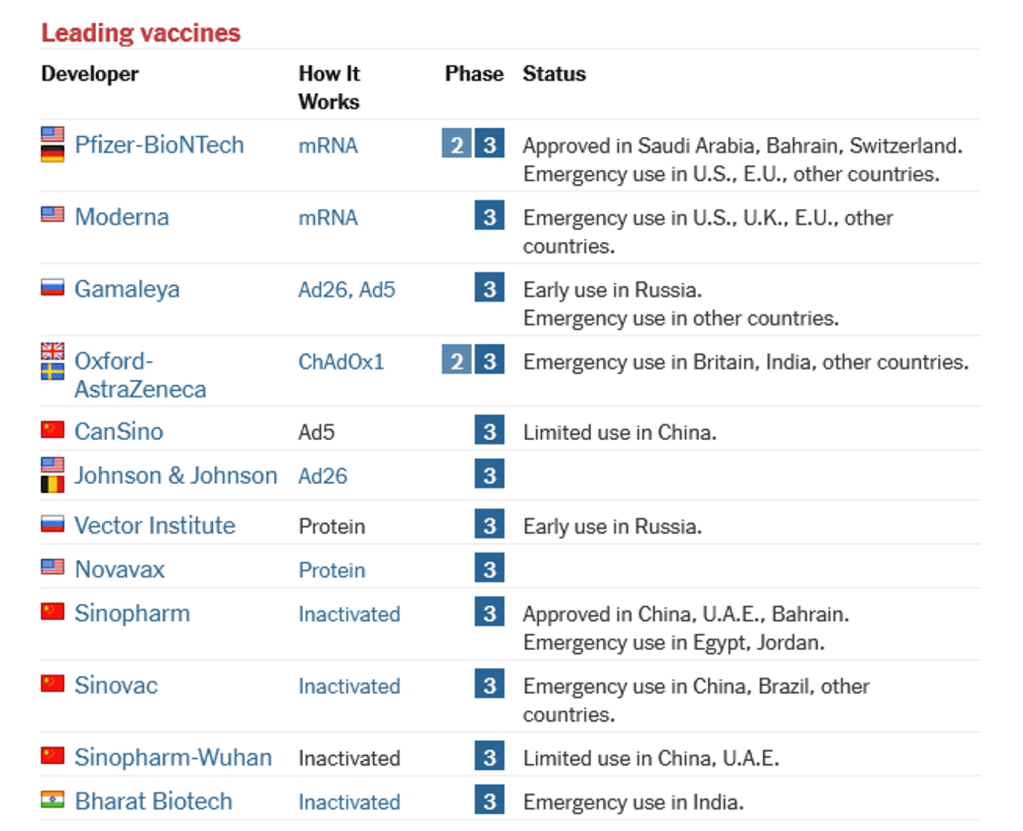Click the Russian flag next to Gamaleya

pos(53,289)
